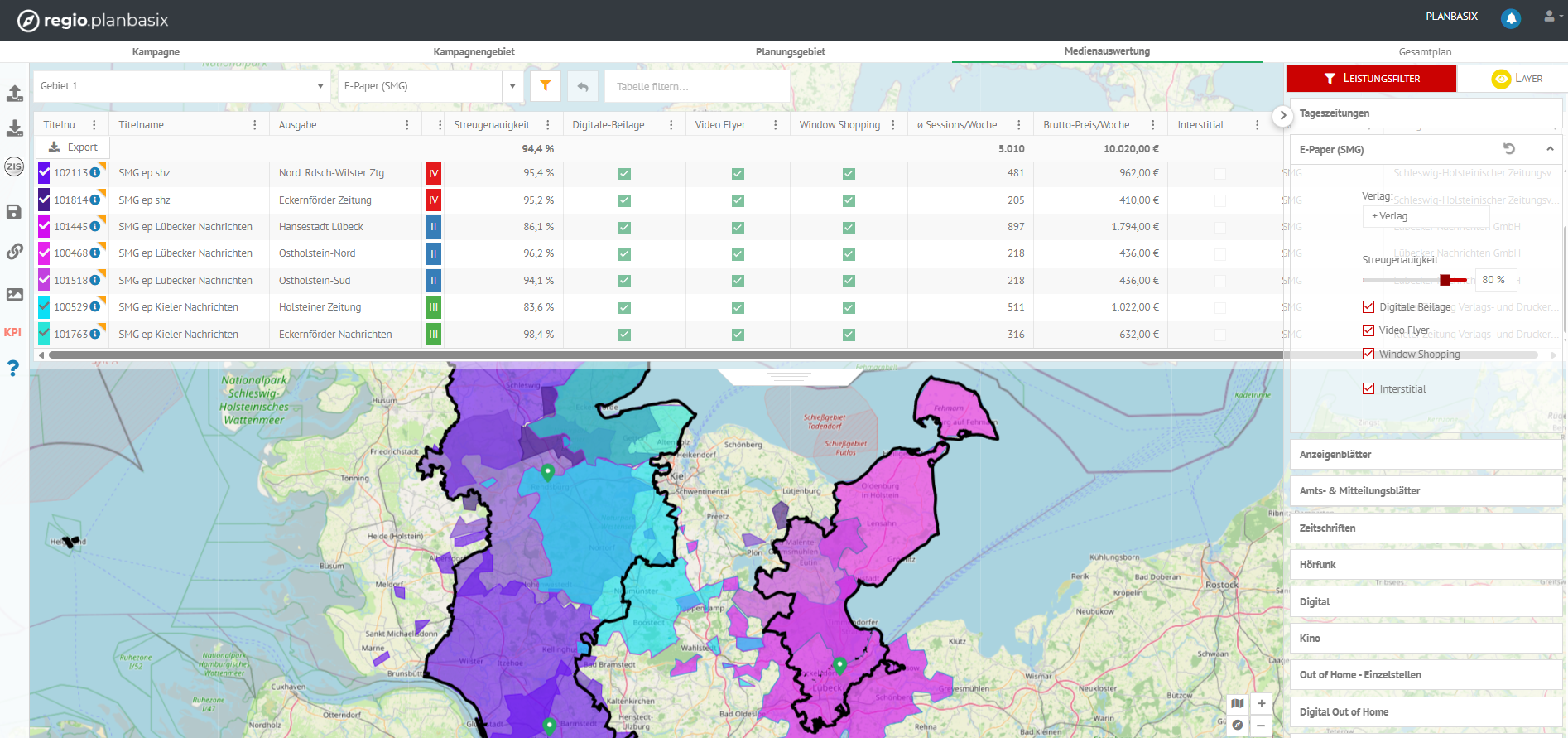Click the orange filter funnel icon
The height and width of the screenshot is (738, 1568).
[x=546, y=86]
